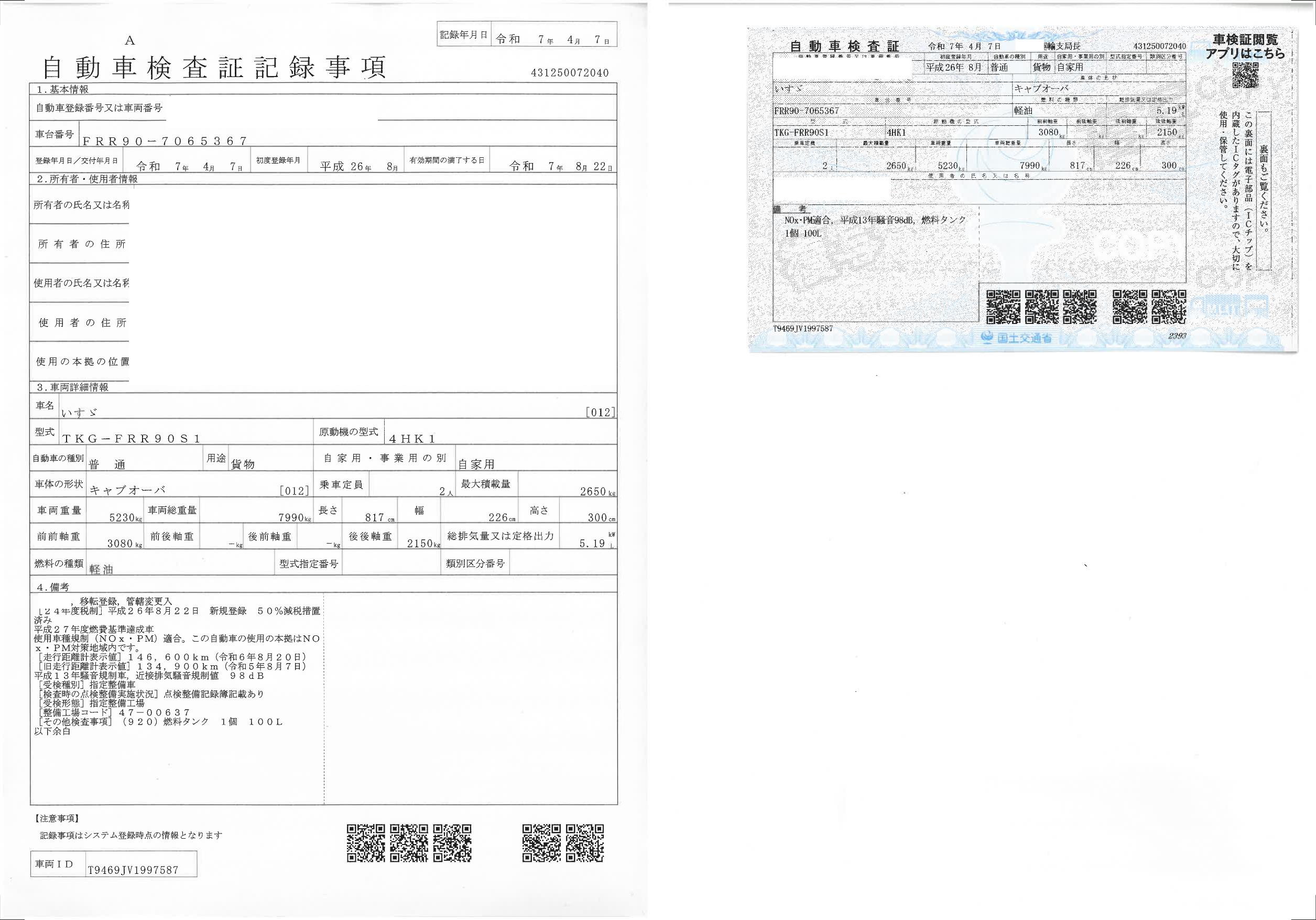
Task: Click the [整備工場コード] 47-00637 line
Action: pos(113,712)
